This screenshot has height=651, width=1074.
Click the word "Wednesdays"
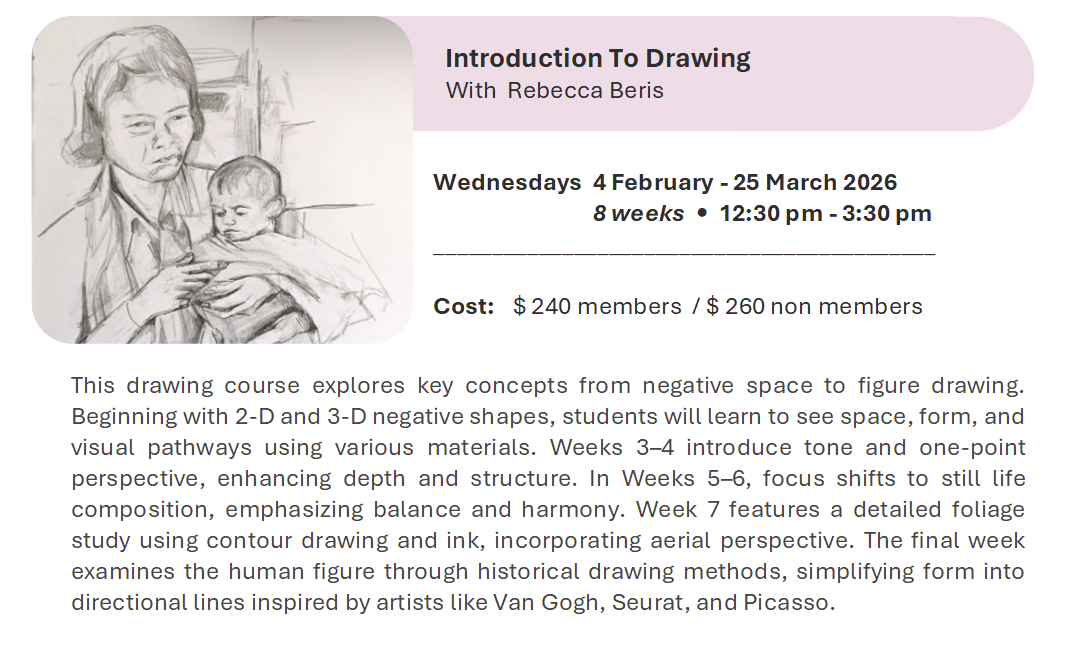506,183
